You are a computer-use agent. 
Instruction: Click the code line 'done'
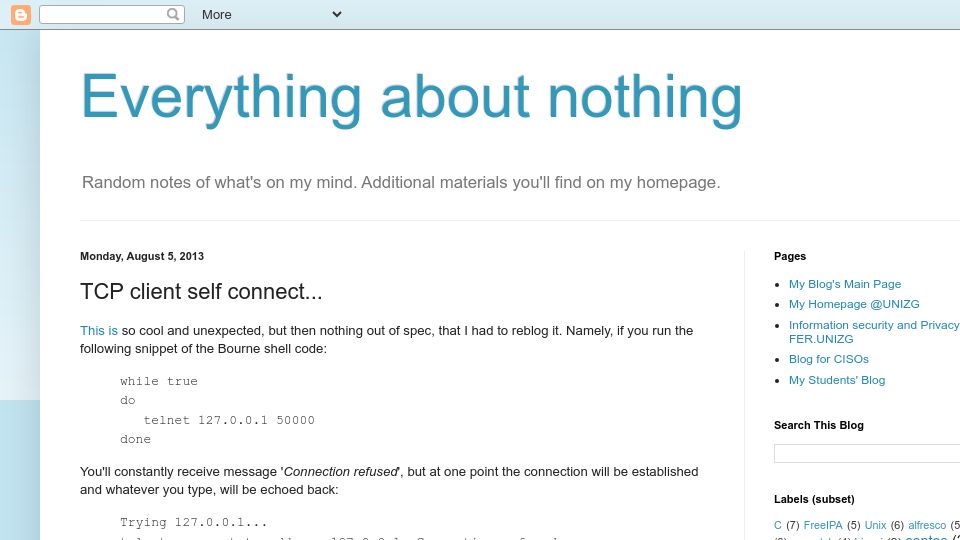point(135,439)
